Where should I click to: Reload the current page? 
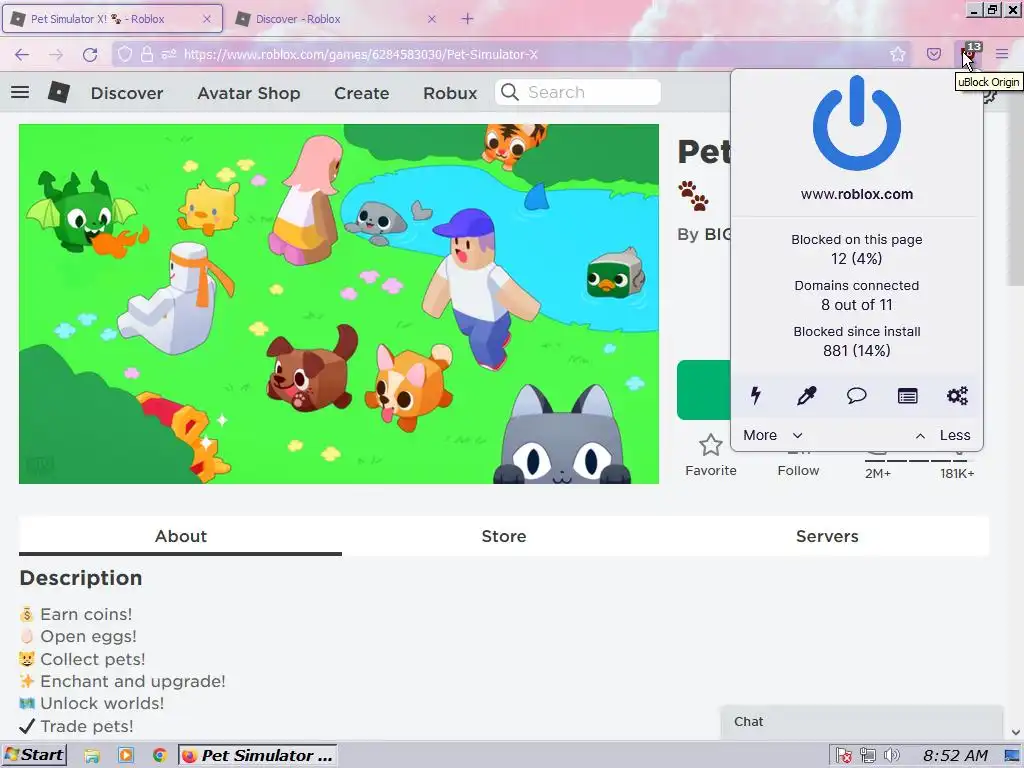90,55
